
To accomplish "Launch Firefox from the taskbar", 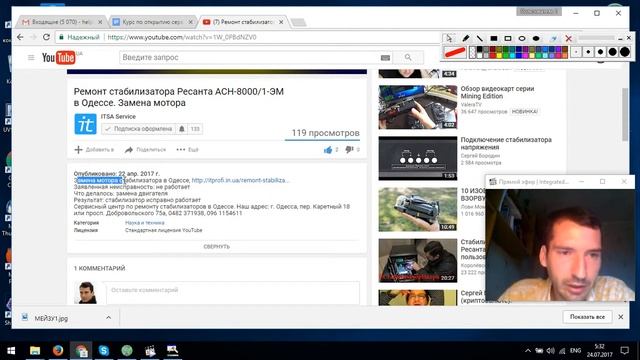I will tap(58, 351).
